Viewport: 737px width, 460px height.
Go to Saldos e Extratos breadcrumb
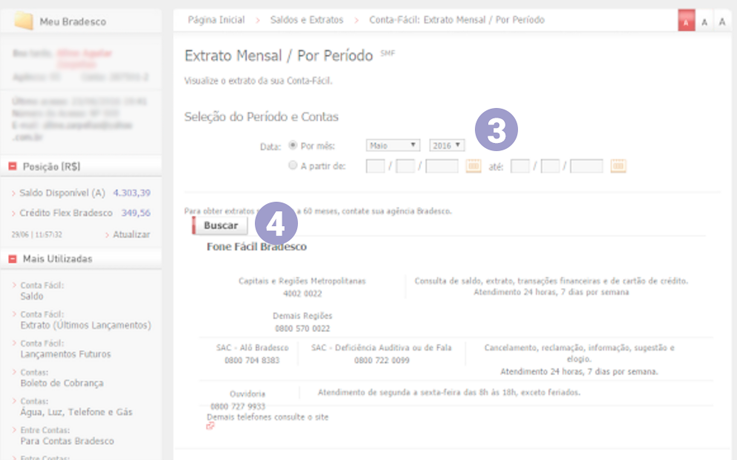click(x=306, y=20)
